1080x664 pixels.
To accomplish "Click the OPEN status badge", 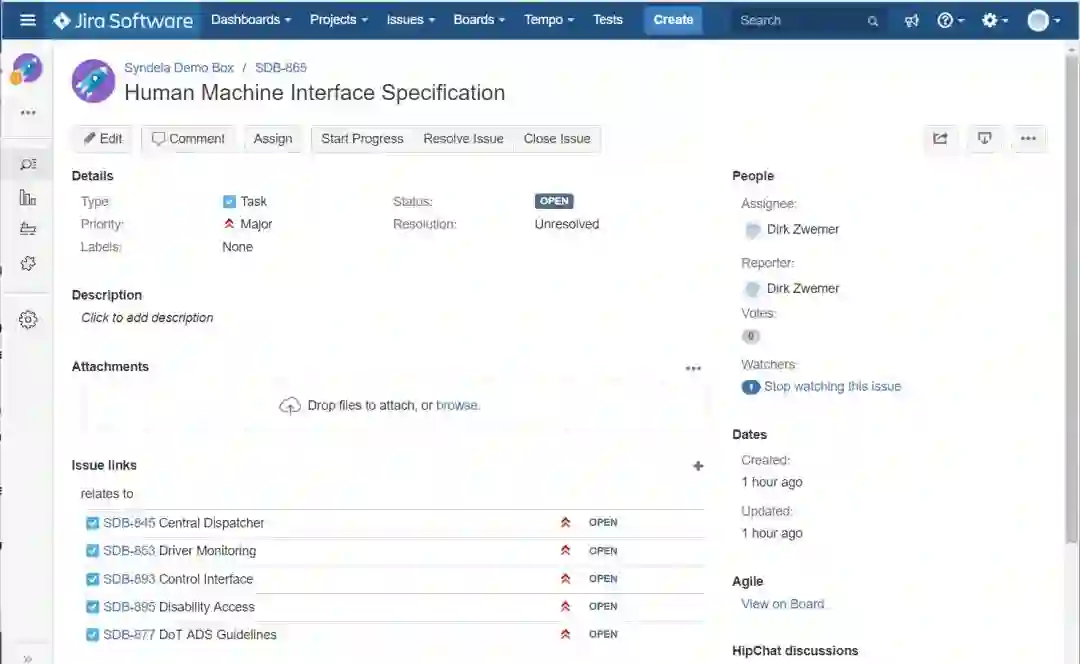I will (554, 201).
